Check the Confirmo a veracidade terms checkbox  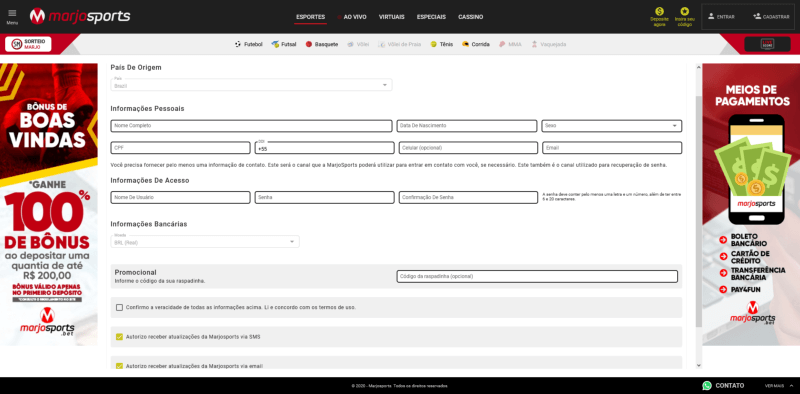(119, 307)
